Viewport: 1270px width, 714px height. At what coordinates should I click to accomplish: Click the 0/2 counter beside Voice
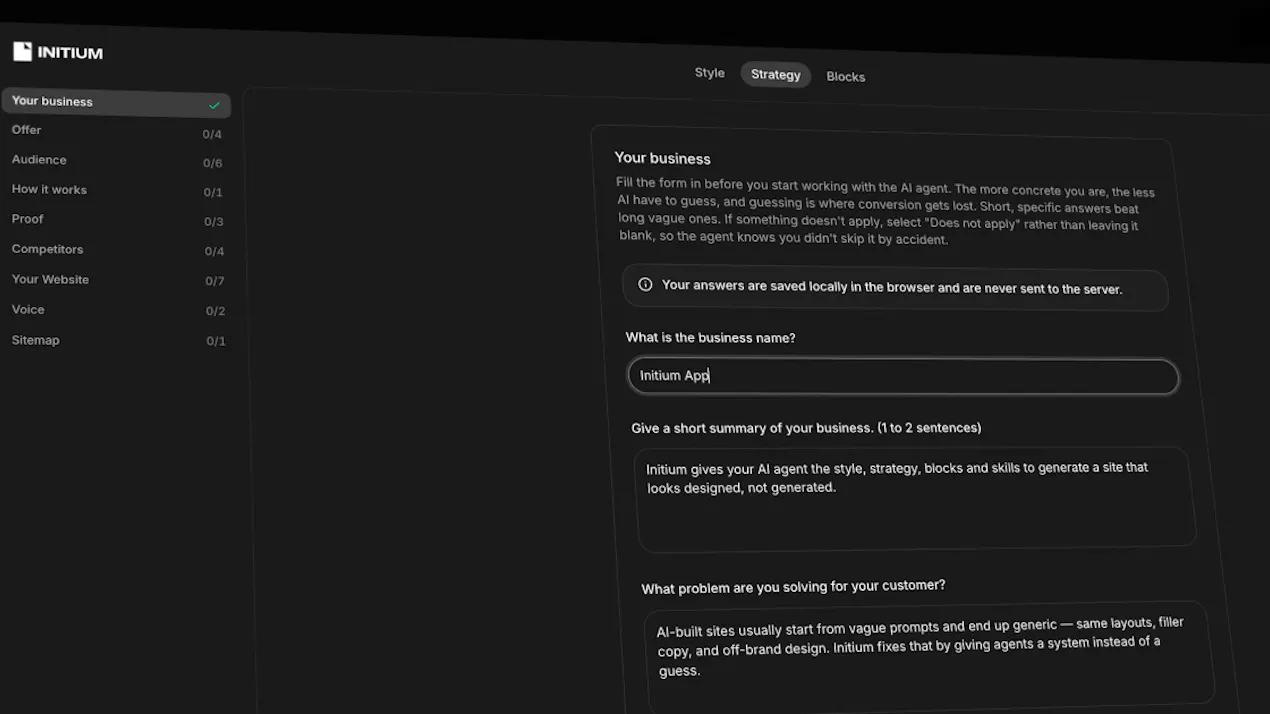click(215, 311)
